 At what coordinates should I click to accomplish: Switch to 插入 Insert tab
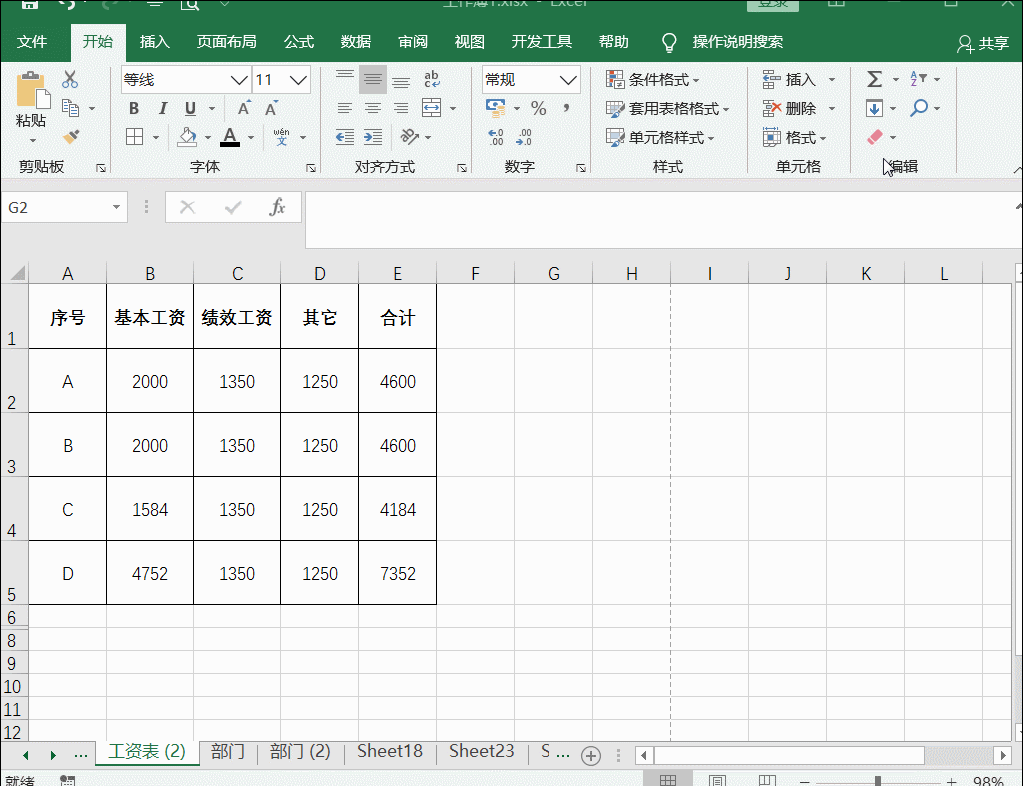[x=155, y=42]
